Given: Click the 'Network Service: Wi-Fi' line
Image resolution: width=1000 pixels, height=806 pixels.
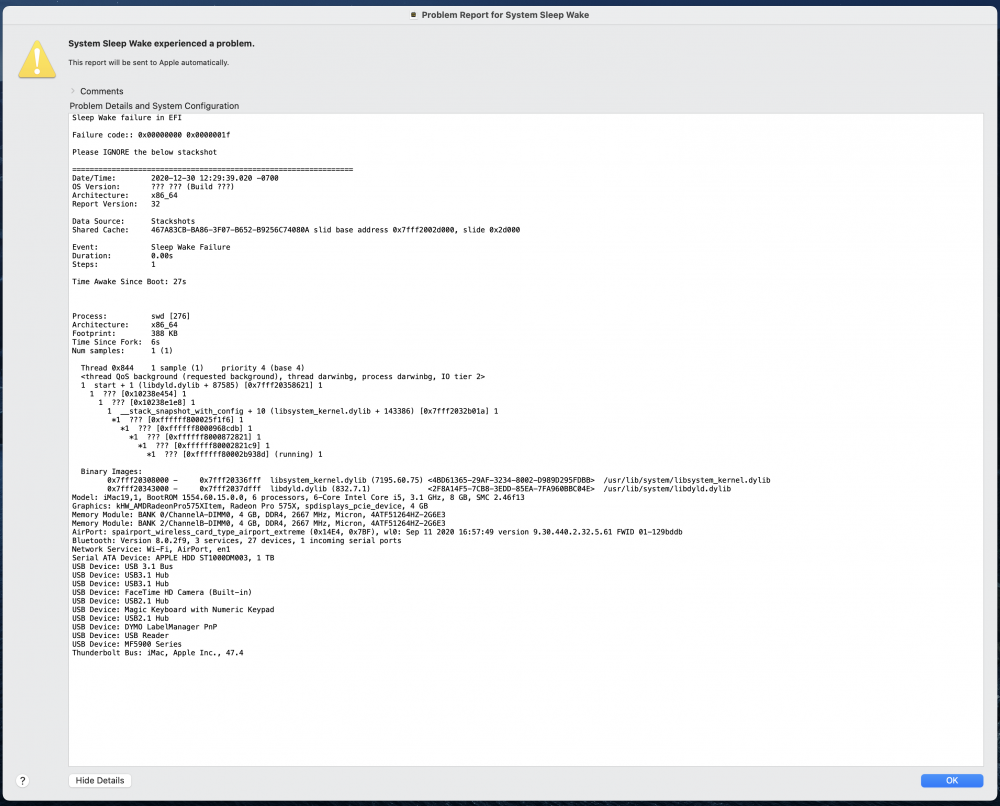Looking at the screenshot, I should [x=151, y=549].
